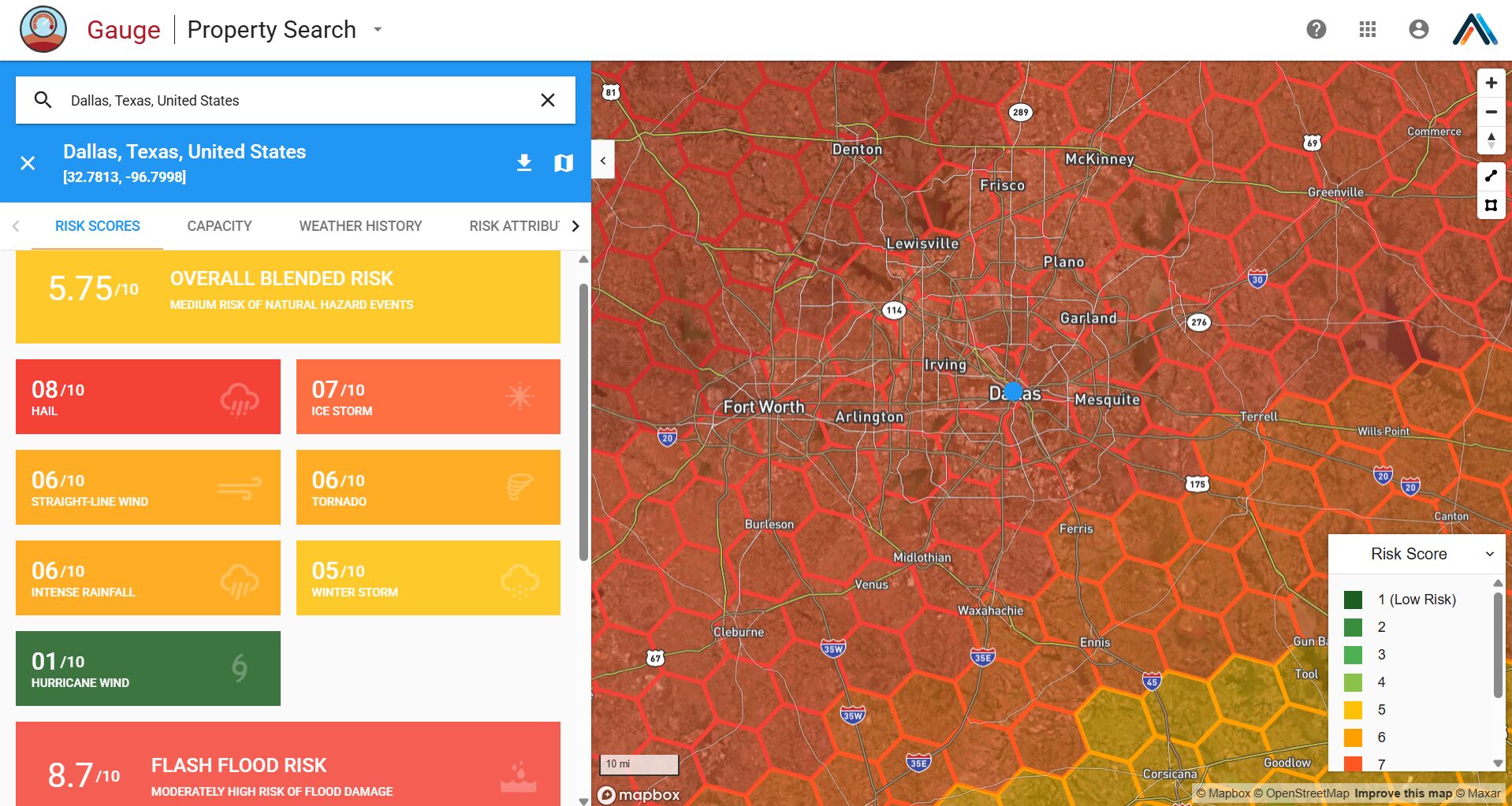Click the location search input field
Viewport: 1512px width, 806px height.
click(296, 100)
